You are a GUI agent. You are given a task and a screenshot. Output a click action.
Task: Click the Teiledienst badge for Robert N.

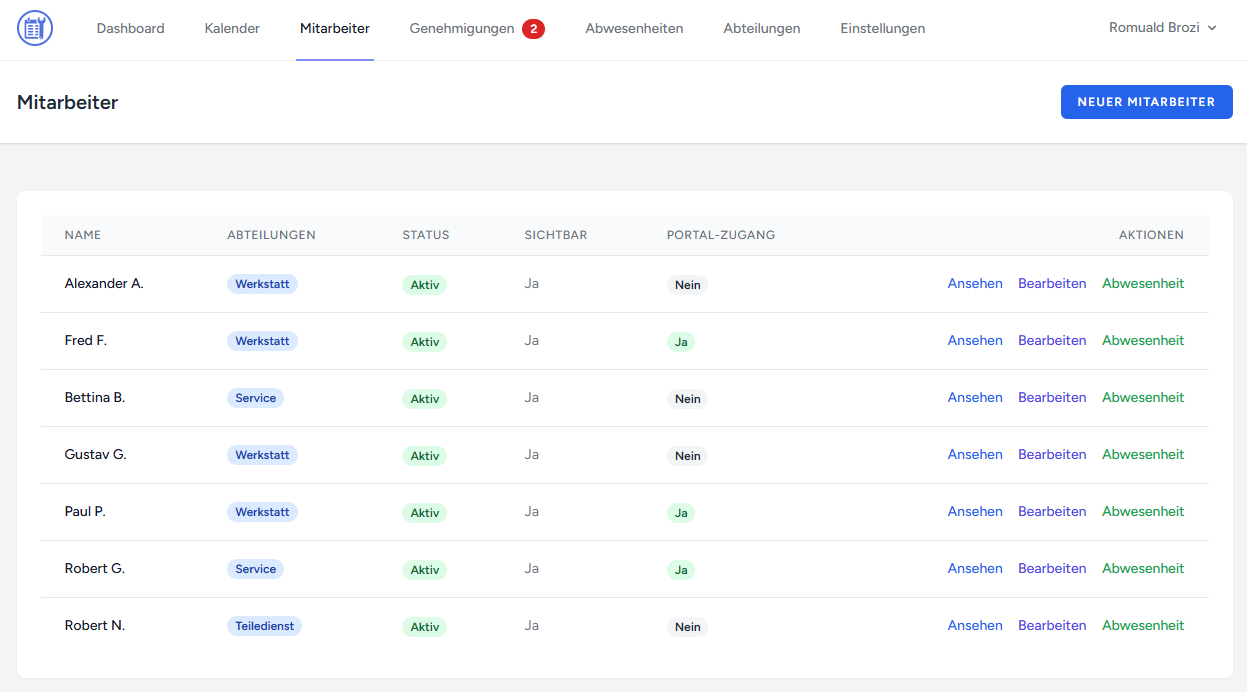pos(264,626)
